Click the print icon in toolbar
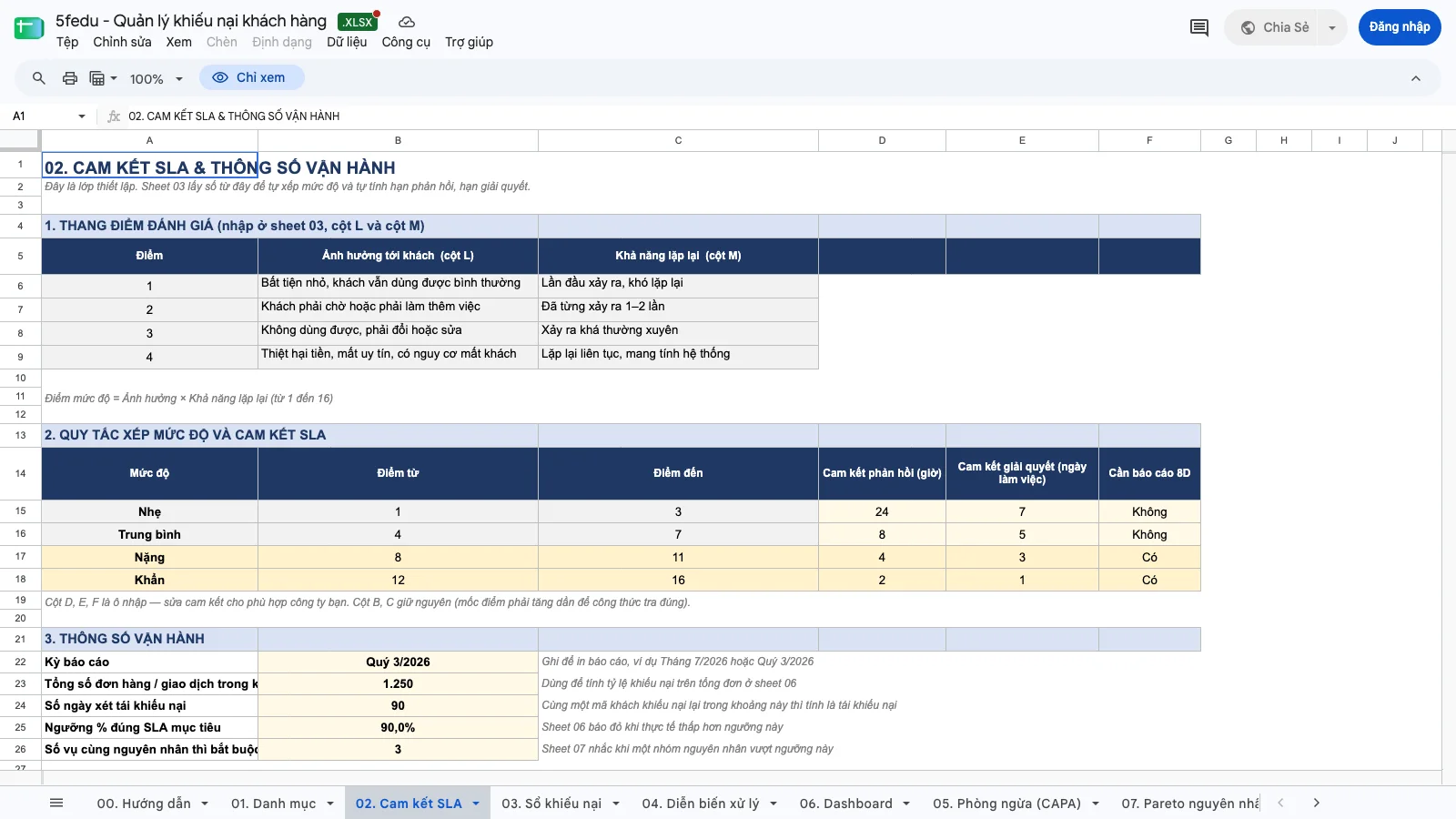The width and height of the screenshot is (1456, 819). 70,78
